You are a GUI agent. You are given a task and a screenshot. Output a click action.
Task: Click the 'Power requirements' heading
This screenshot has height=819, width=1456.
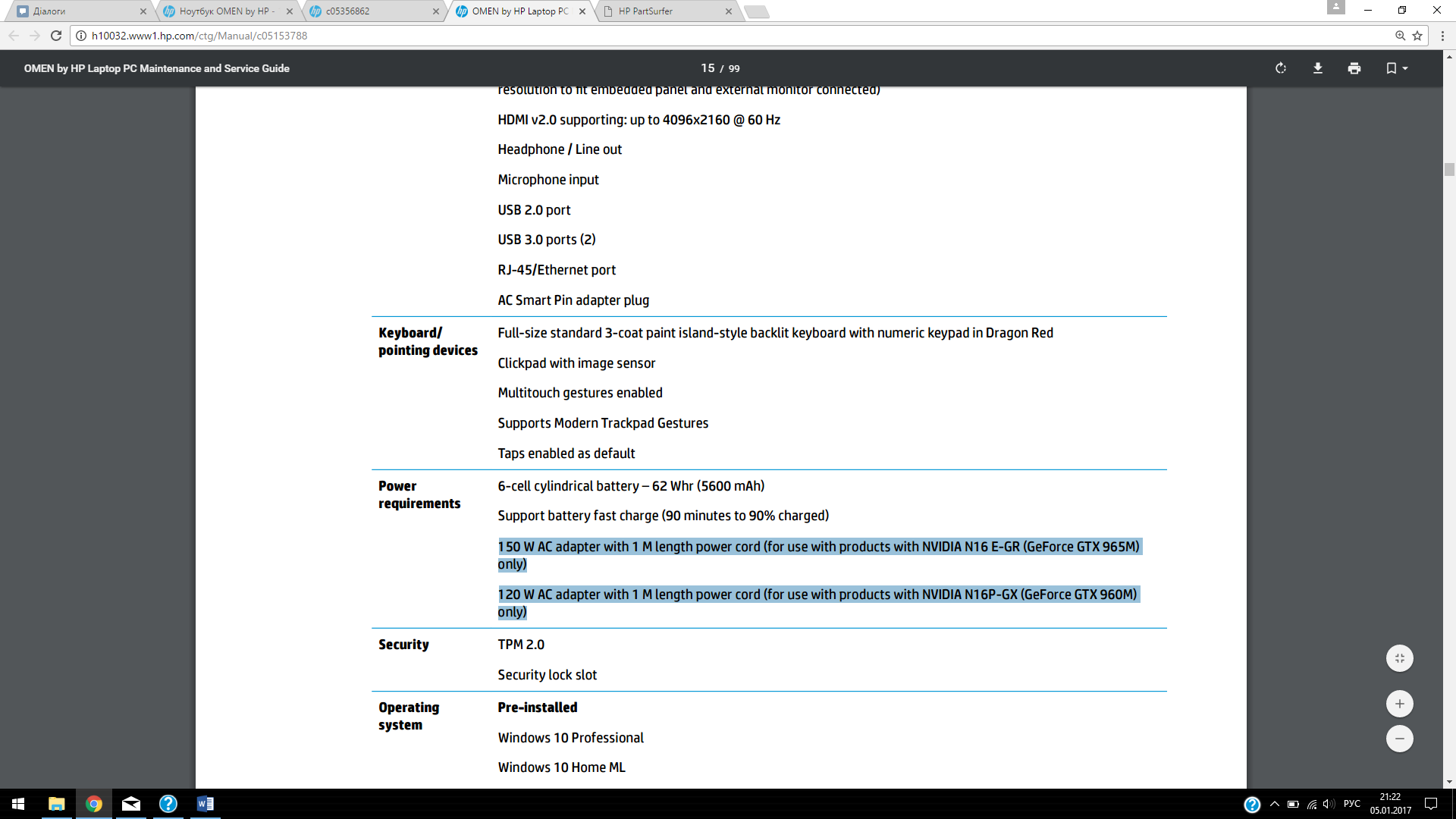coord(419,494)
